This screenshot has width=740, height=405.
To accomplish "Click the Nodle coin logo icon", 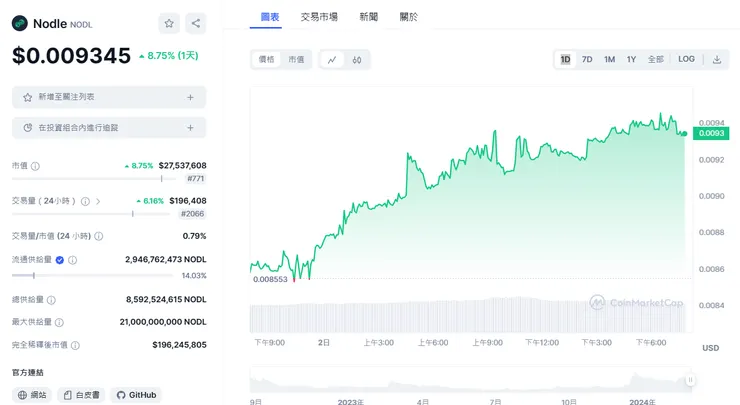I will 20,23.
